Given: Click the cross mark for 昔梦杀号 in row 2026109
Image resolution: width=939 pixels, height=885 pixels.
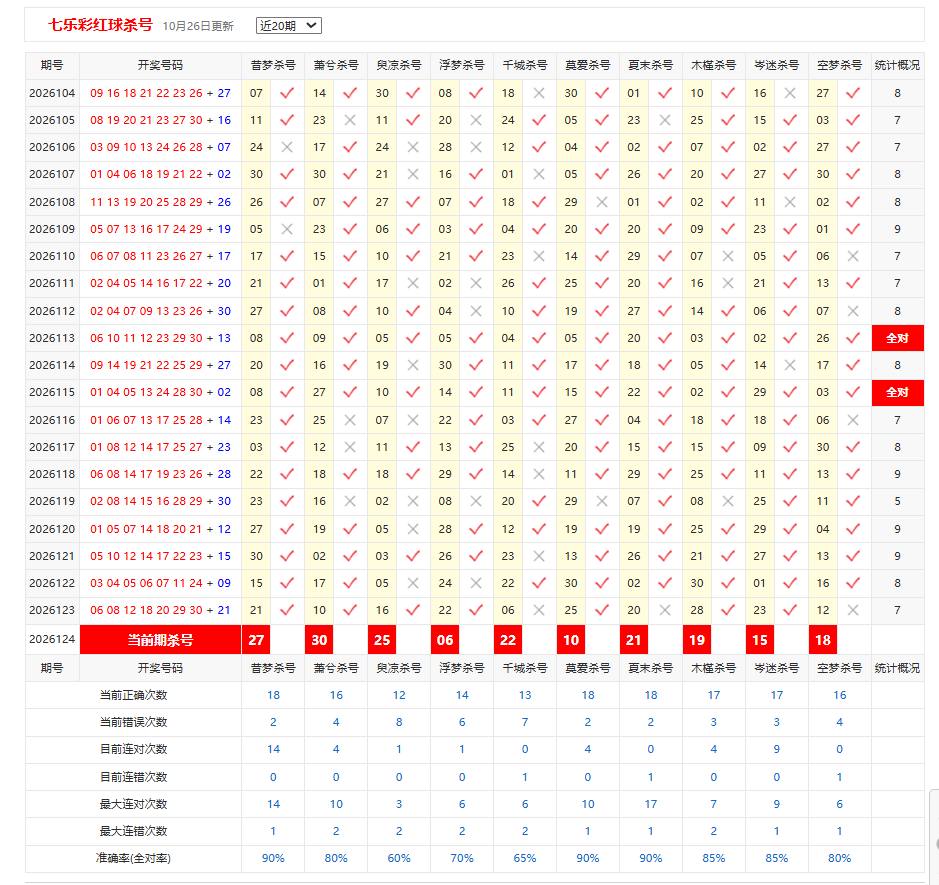Looking at the screenshot, I should (x=287, y=229).
